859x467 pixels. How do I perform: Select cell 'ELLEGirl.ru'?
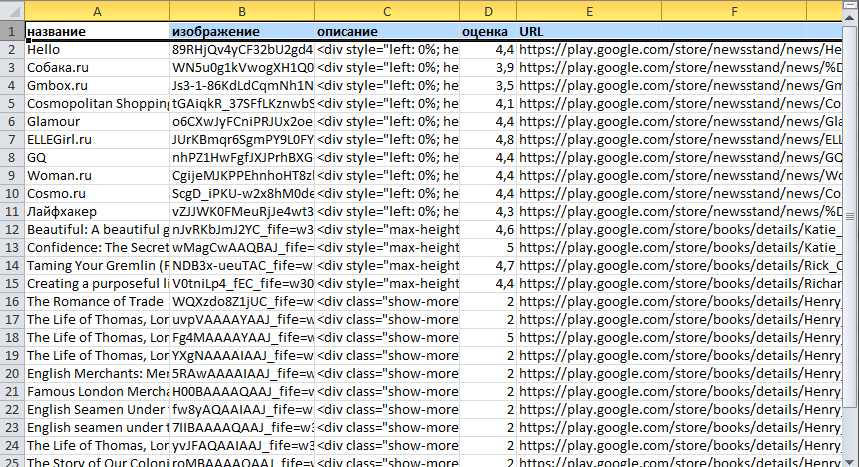click(x=97, y=139)
